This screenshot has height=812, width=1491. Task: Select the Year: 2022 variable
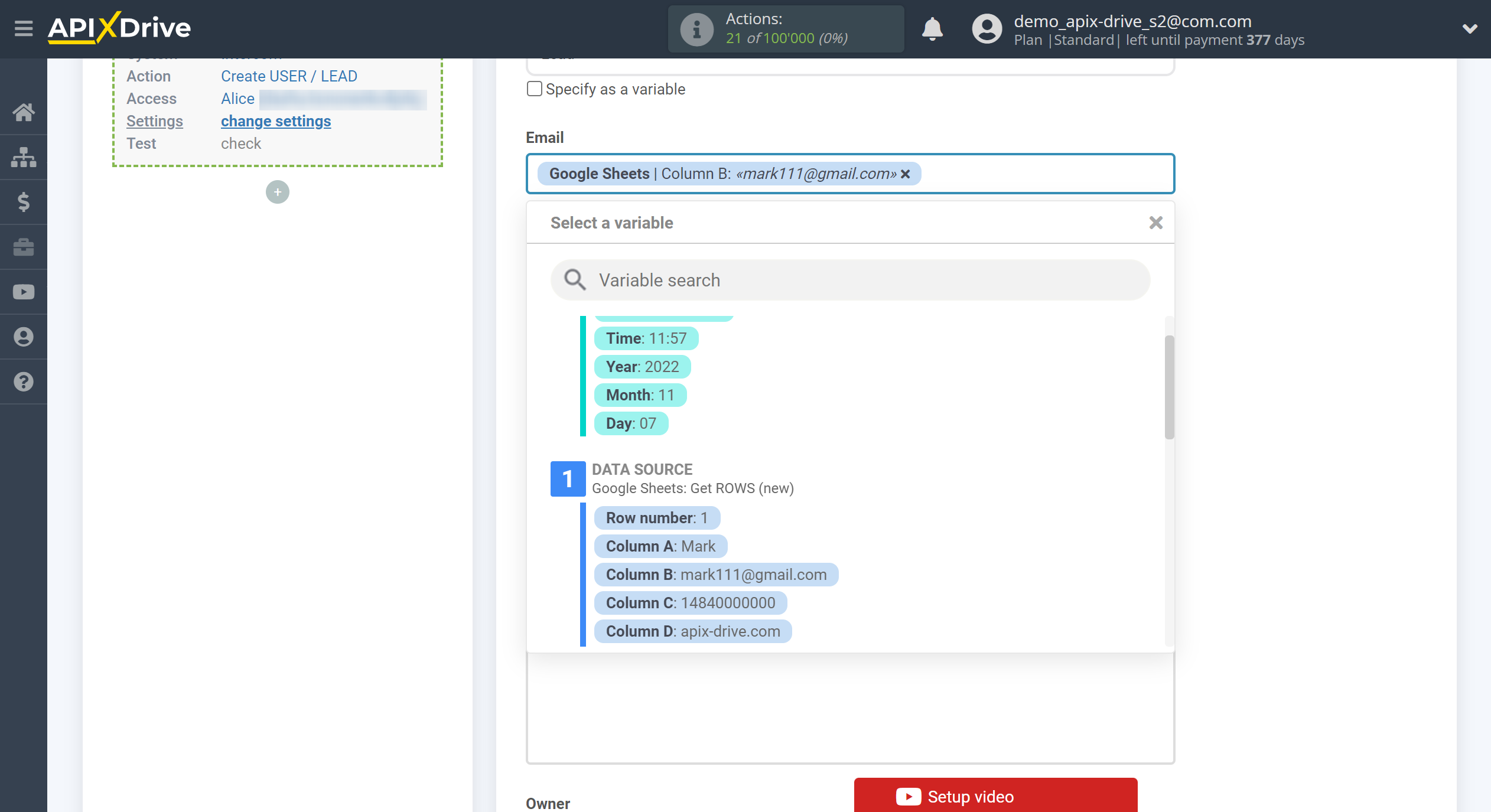tap(642, 367)
